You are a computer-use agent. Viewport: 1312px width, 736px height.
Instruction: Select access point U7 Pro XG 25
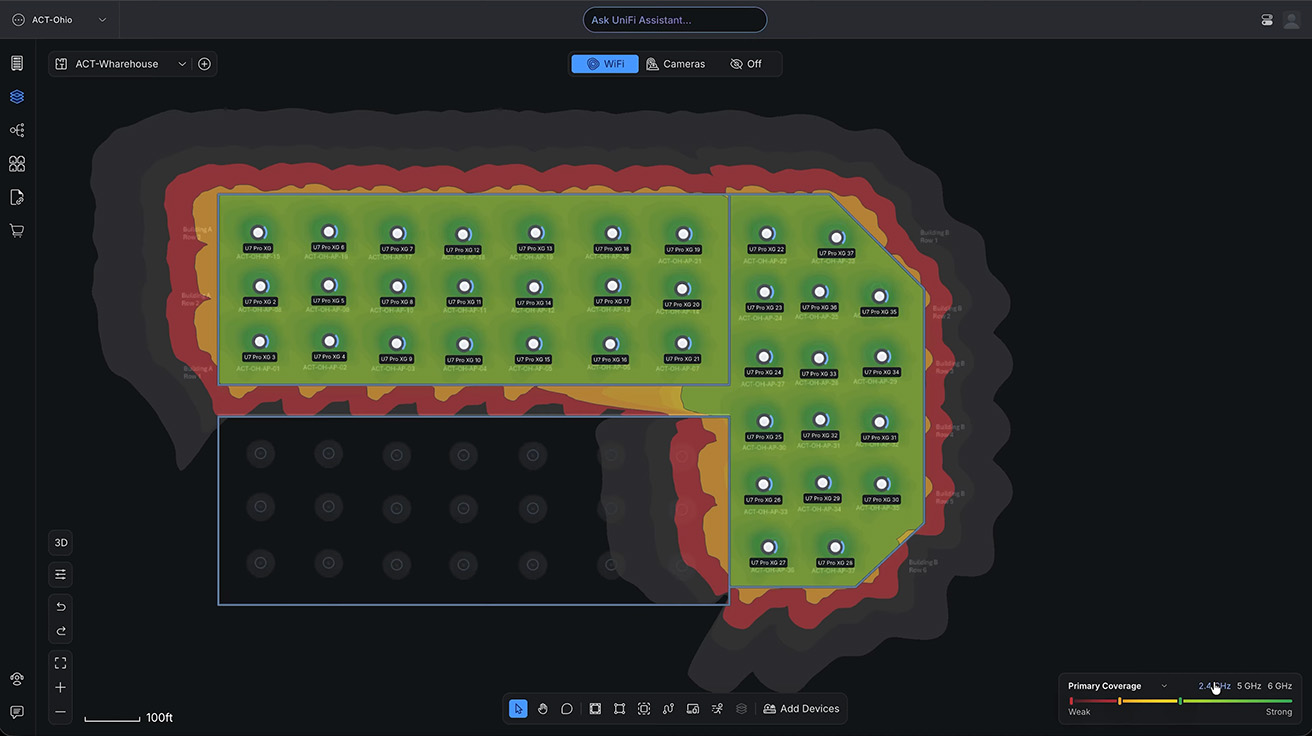click(764, 422)
